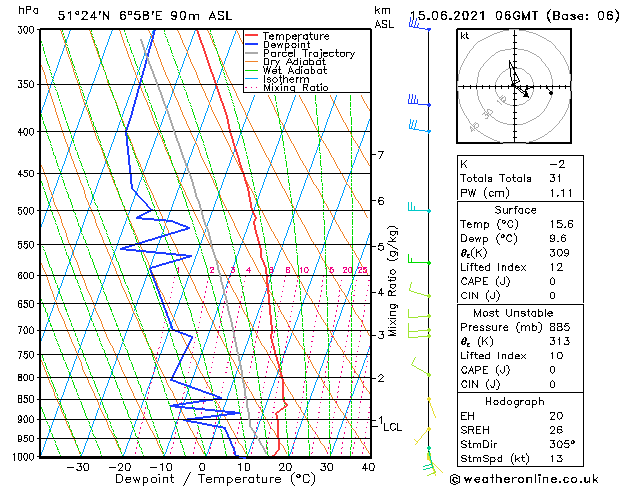Click the Surface Lifted Index value 12

pos(556,267)
